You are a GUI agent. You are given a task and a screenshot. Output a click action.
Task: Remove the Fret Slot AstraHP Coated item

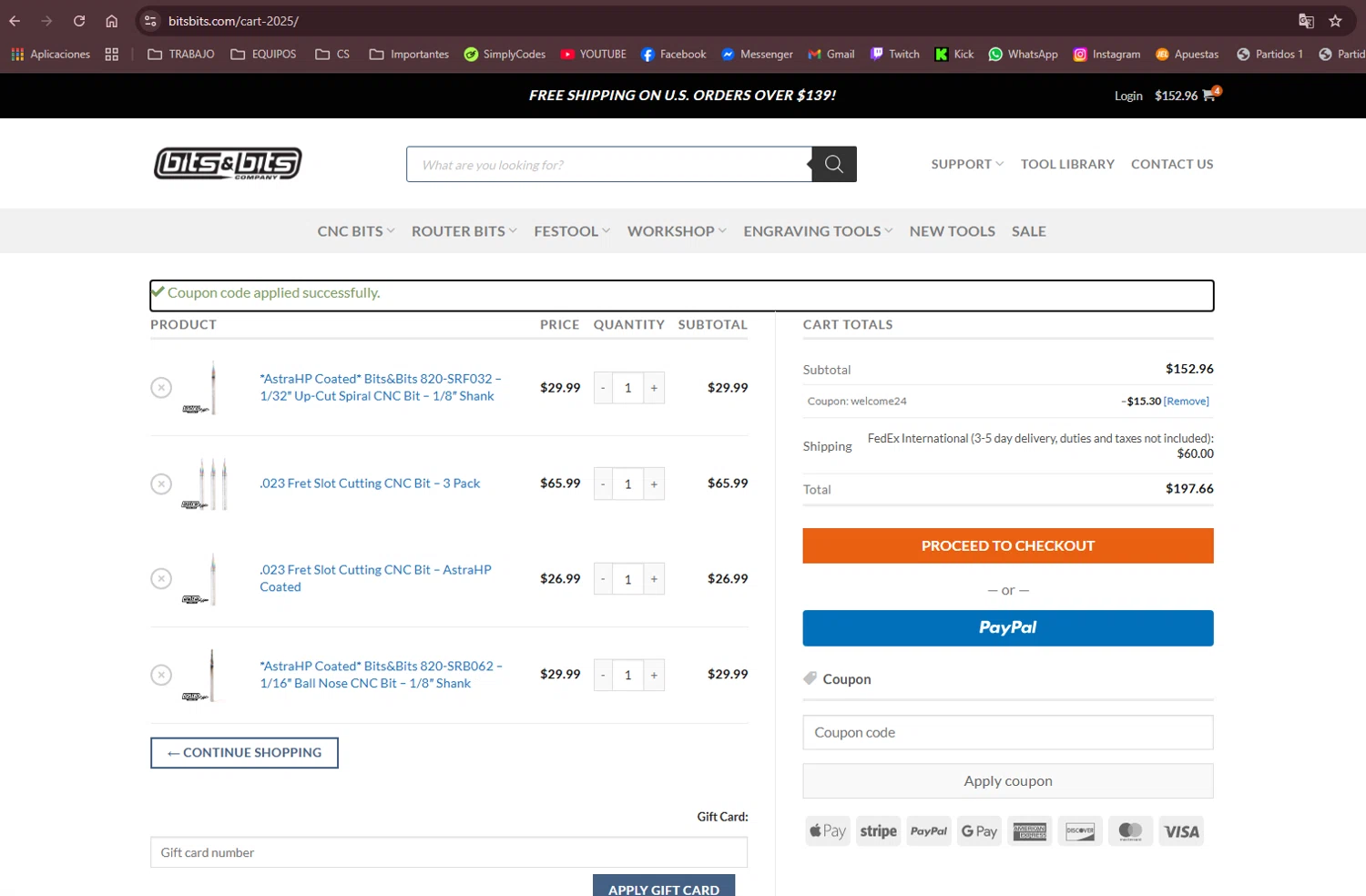pyautogui.click(x=161, y=578)
